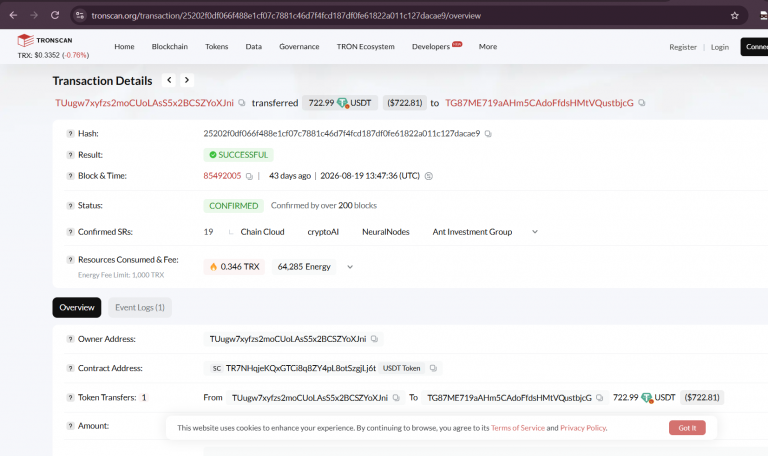Click the cryptoAI SR name

323,232
